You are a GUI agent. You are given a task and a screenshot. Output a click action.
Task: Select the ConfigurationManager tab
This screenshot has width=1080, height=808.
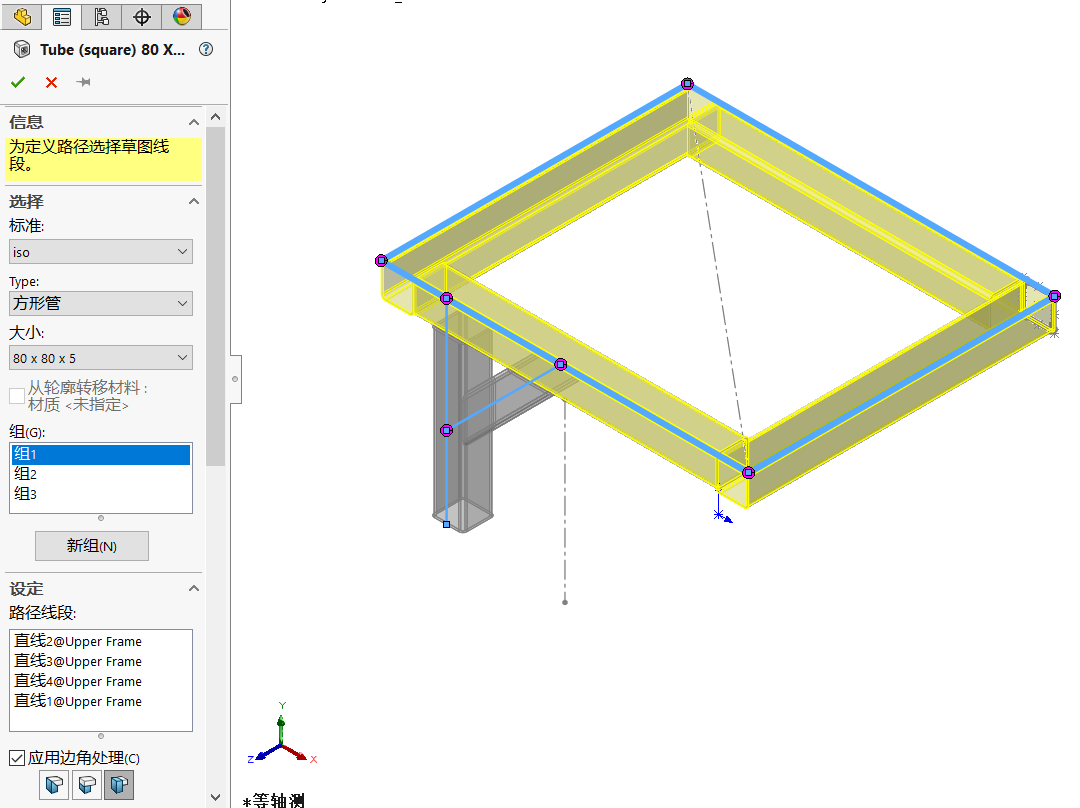tap(100, 17)
